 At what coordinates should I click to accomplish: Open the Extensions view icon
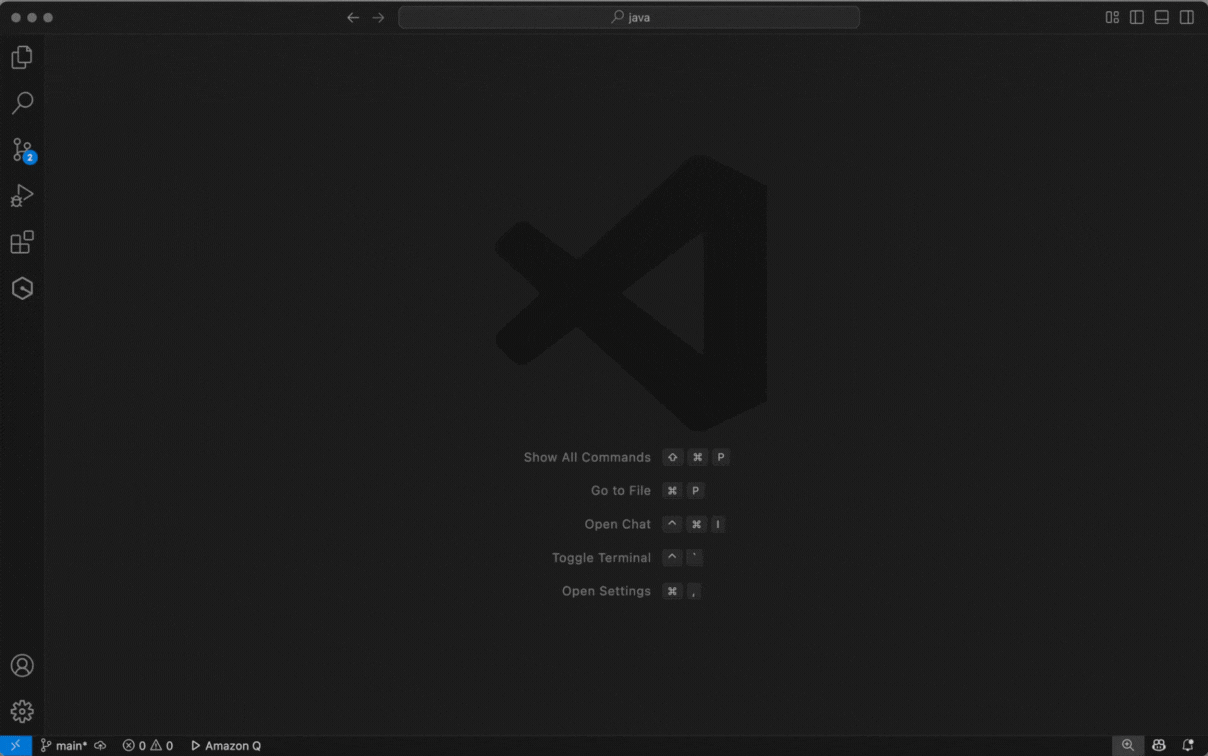point(22,242)
